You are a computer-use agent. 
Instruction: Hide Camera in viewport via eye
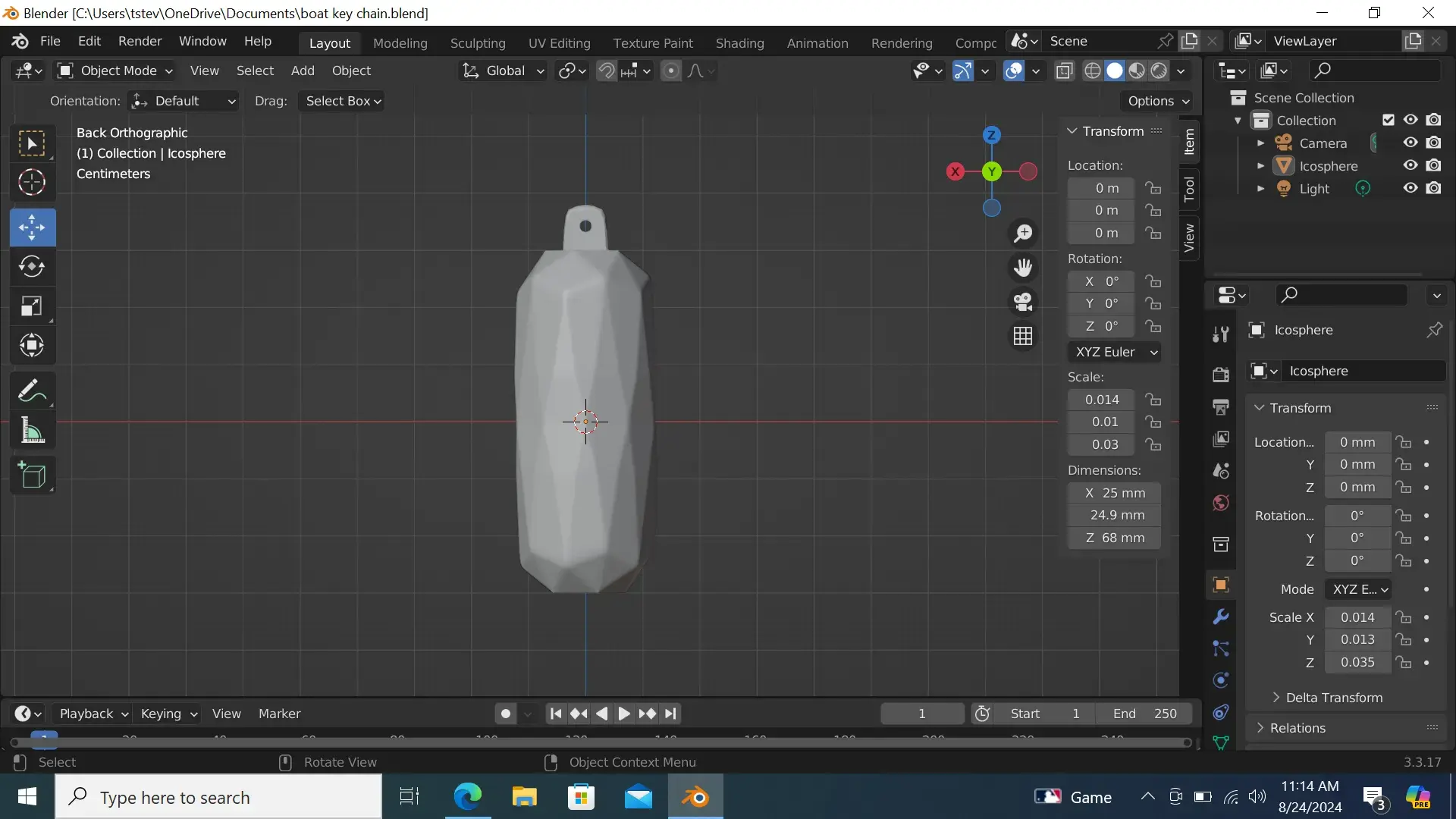click(1410, 143)
